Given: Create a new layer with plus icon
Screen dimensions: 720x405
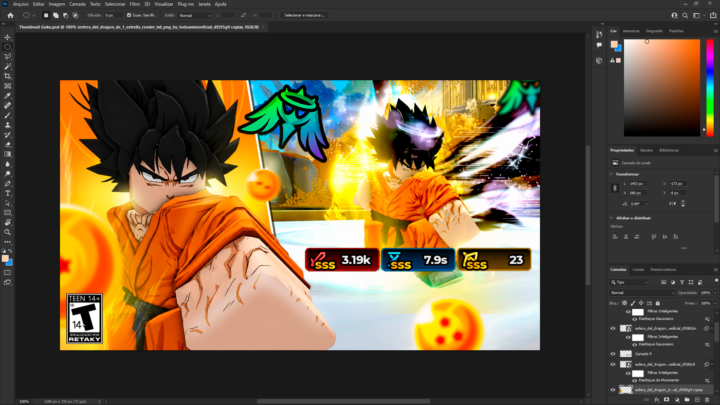Looking at the screenshot, I should 697,400.
